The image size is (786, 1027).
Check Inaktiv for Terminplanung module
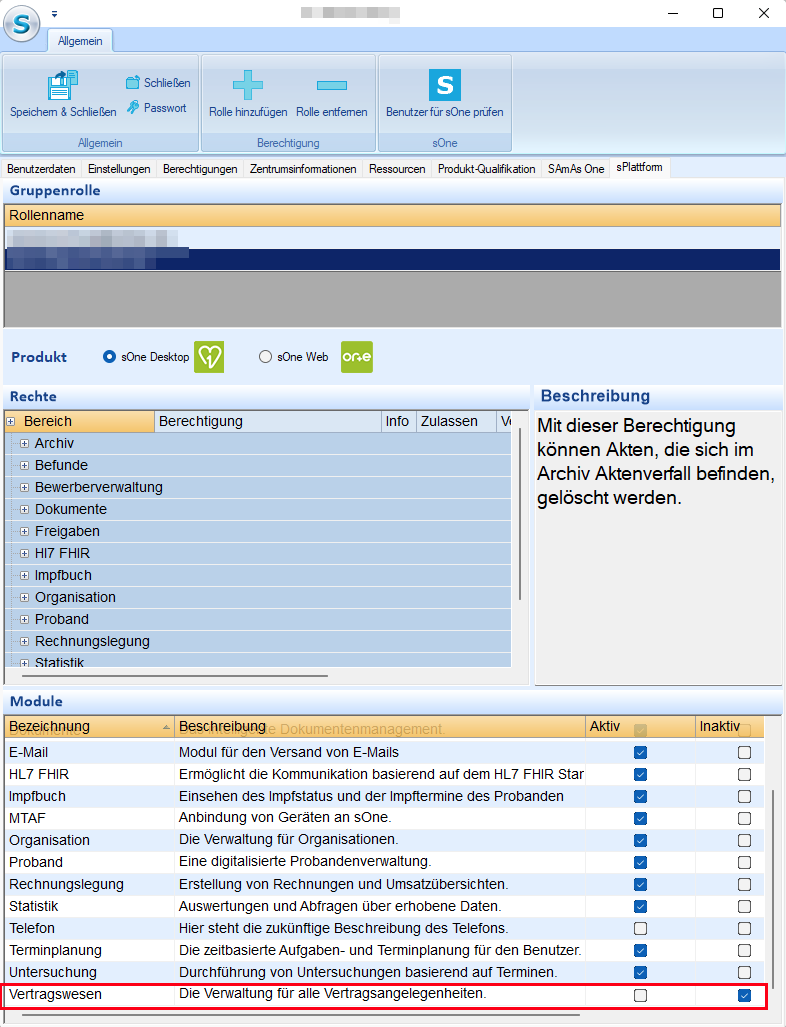744,950
